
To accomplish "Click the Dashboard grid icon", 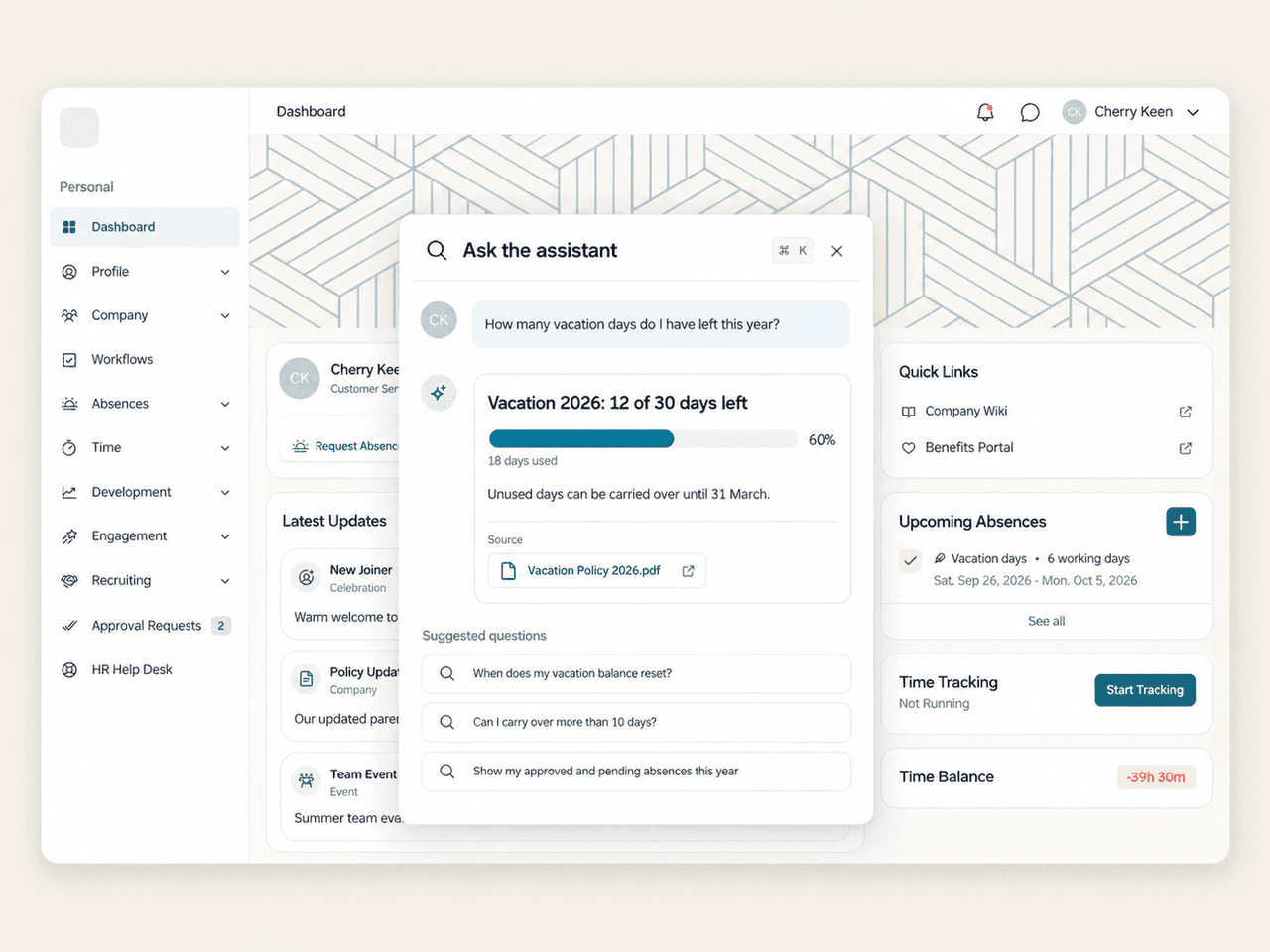I will [x=69, y=227].
